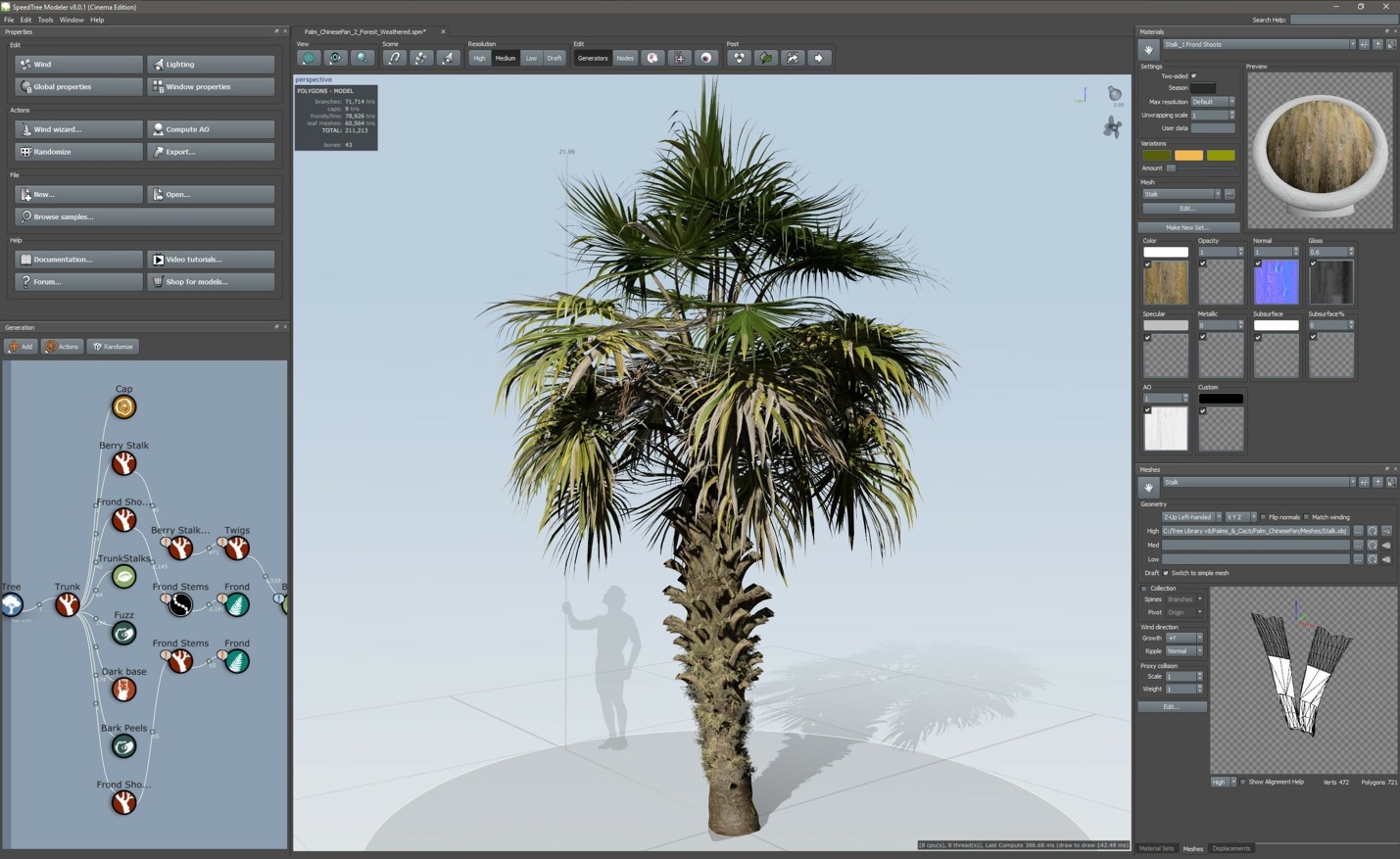The image size is (1400, 859).
Task: Open the Max resolution Default dropdown
Action: pyautogui.click(x=1212, y=102)
